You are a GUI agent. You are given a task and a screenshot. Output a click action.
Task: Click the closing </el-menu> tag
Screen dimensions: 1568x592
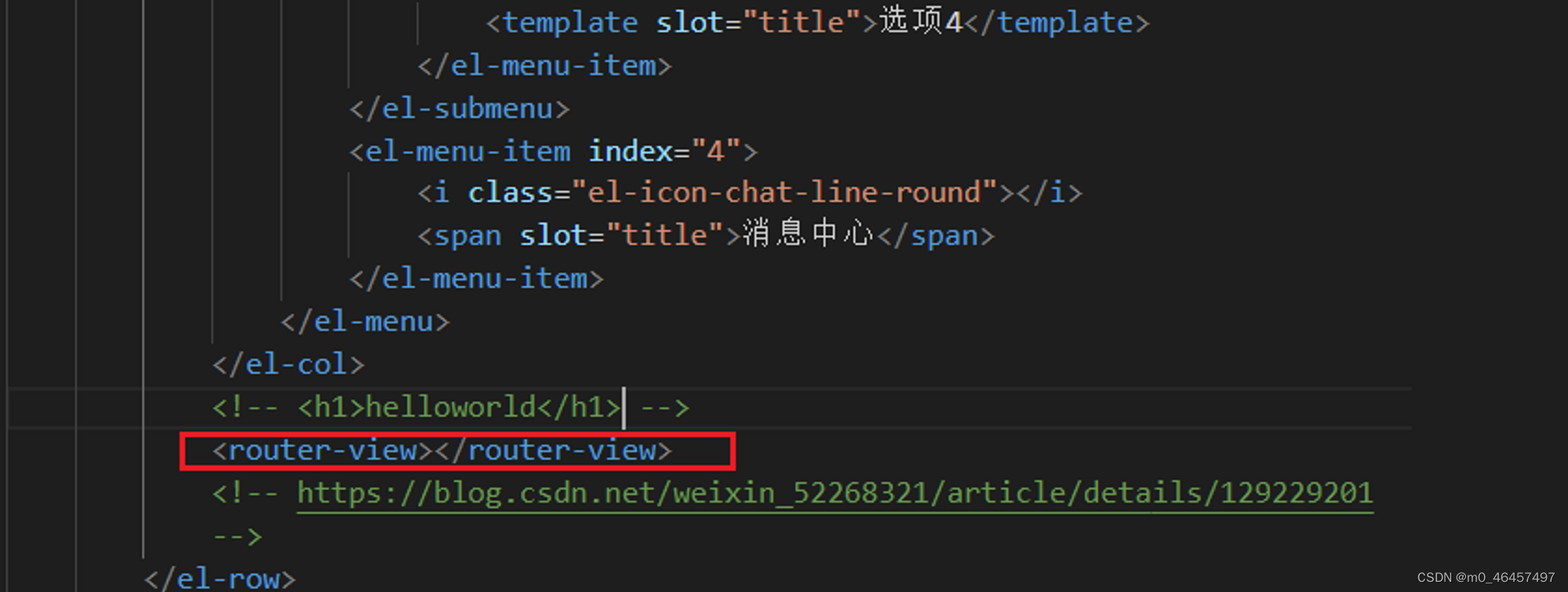point(365,321)
